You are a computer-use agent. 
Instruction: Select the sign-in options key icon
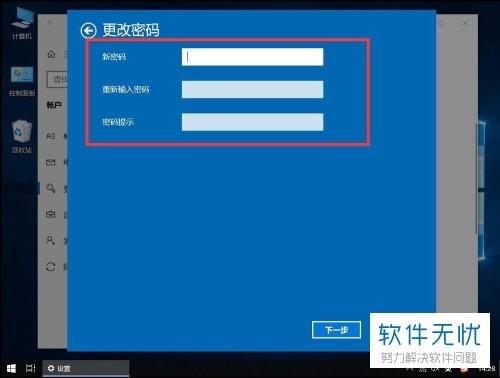(51, 188)
